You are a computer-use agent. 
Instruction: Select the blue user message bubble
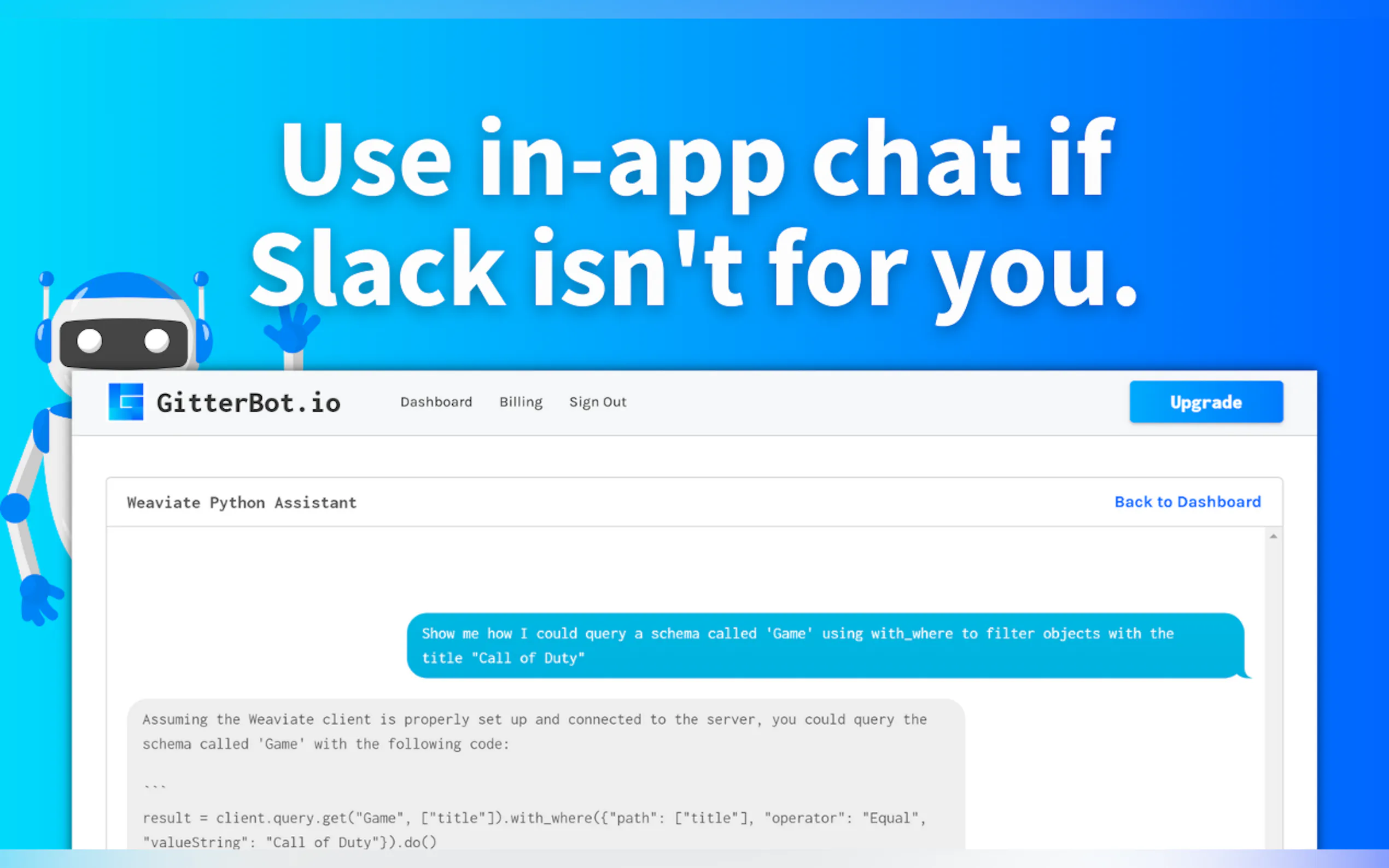pos(825,645)
